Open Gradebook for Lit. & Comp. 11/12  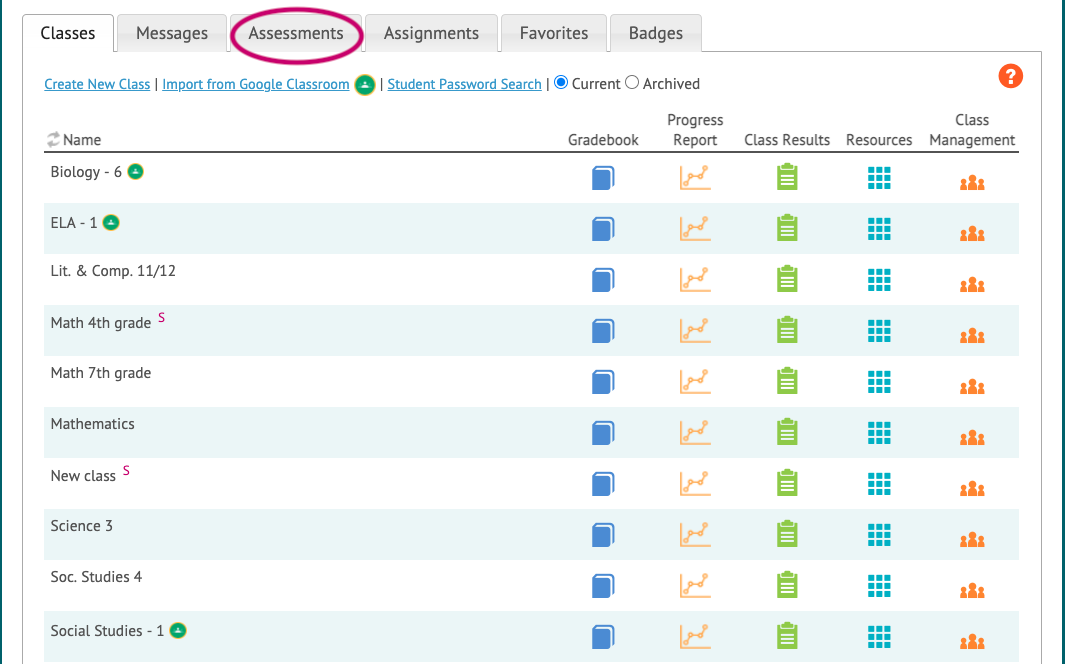coord(603,280)
